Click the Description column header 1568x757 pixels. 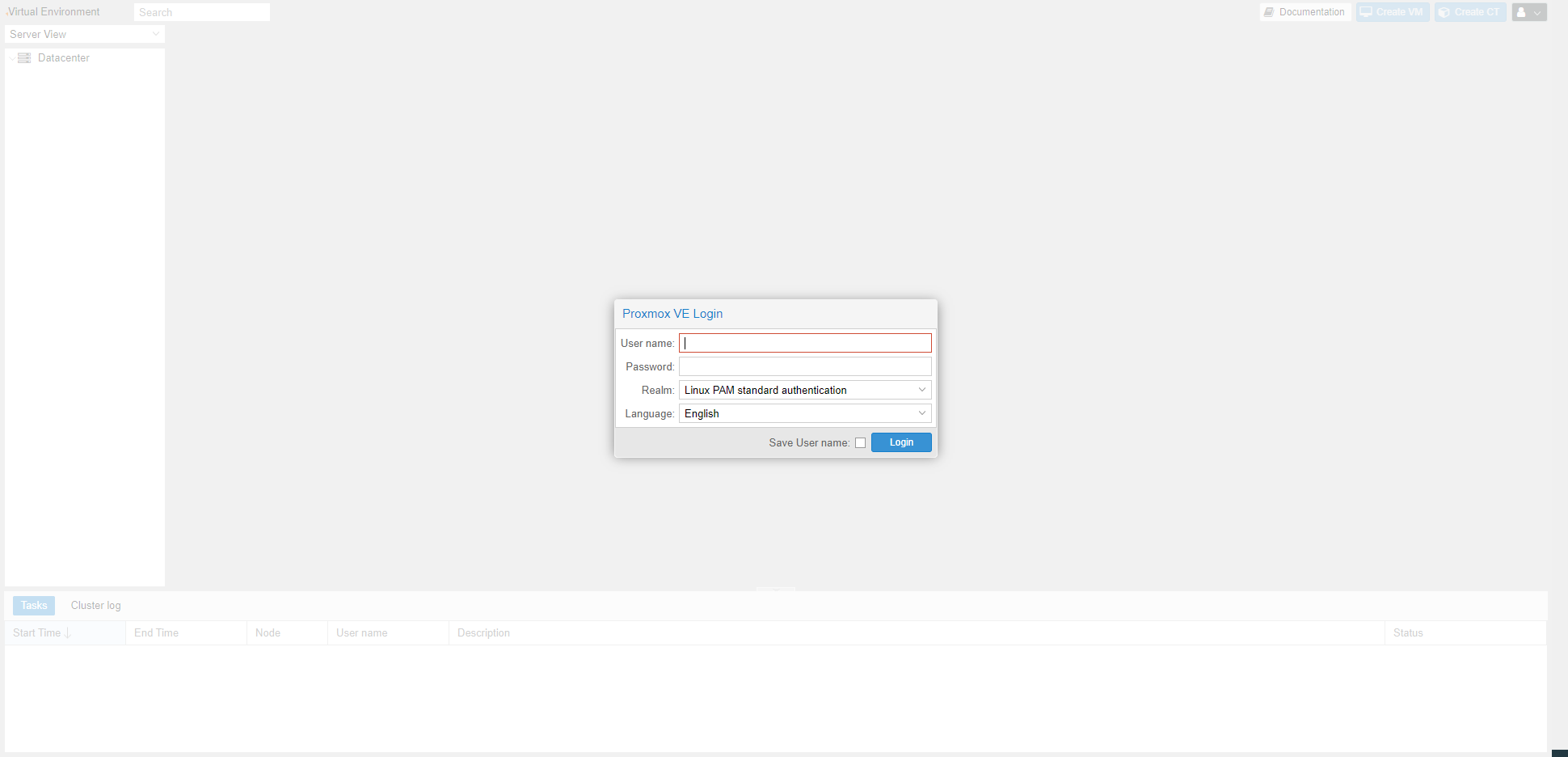917,632
